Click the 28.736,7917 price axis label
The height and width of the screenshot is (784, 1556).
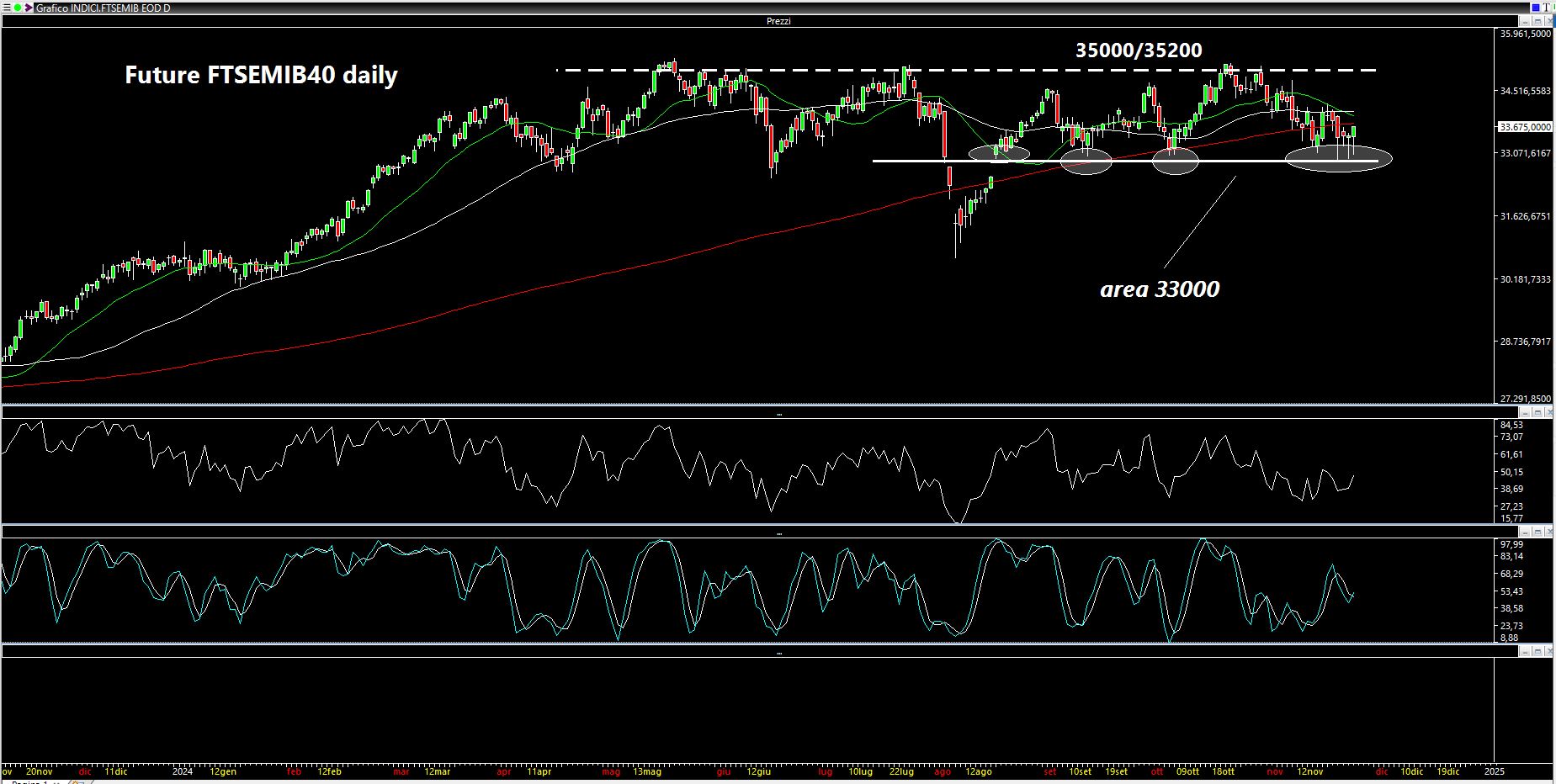[1526, 342]
